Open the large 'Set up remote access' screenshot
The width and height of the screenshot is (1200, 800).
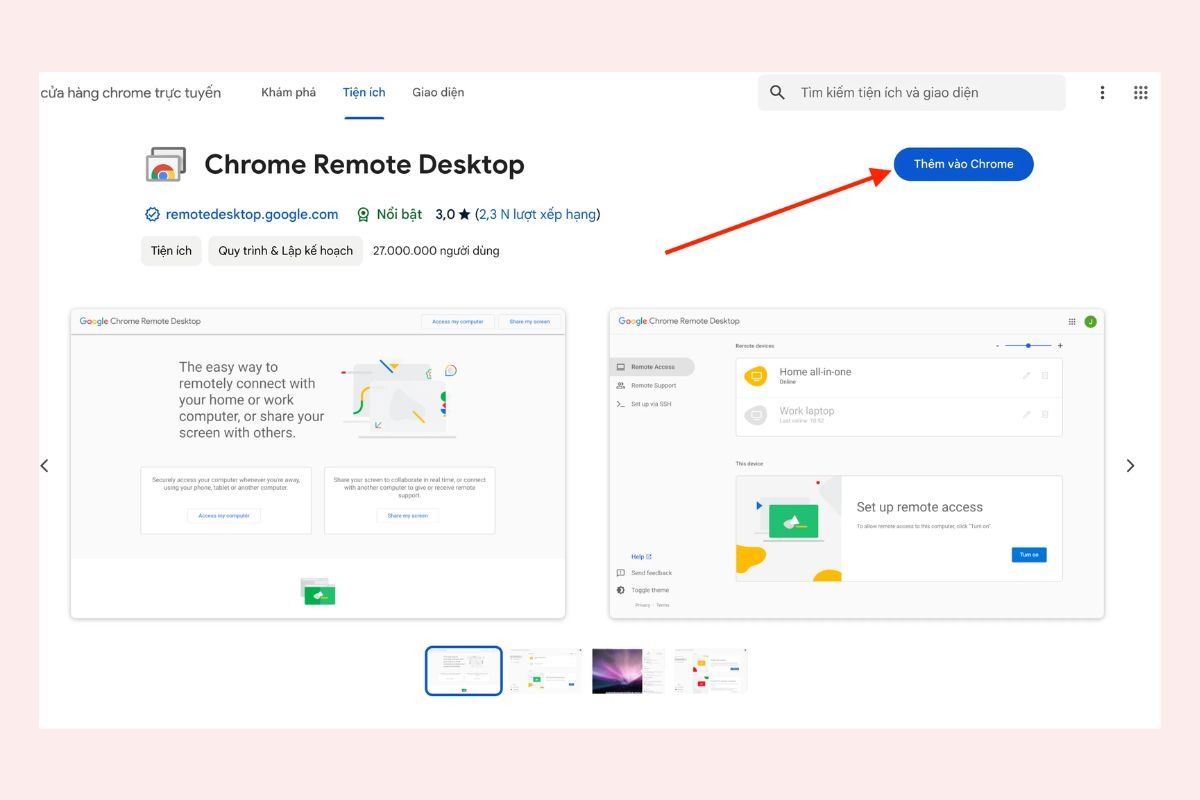[x=856, y=463]
